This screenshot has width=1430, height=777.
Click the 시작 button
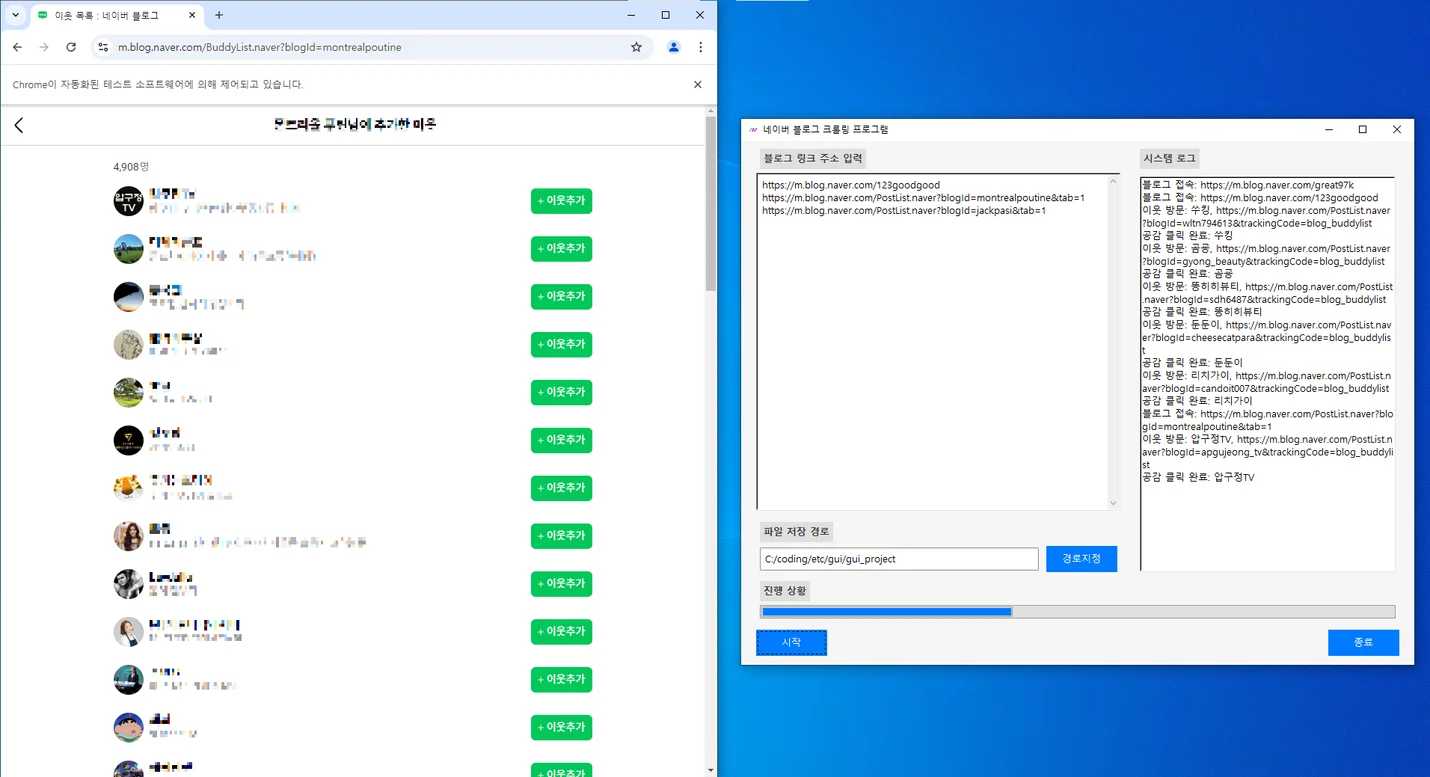(791, 642)
